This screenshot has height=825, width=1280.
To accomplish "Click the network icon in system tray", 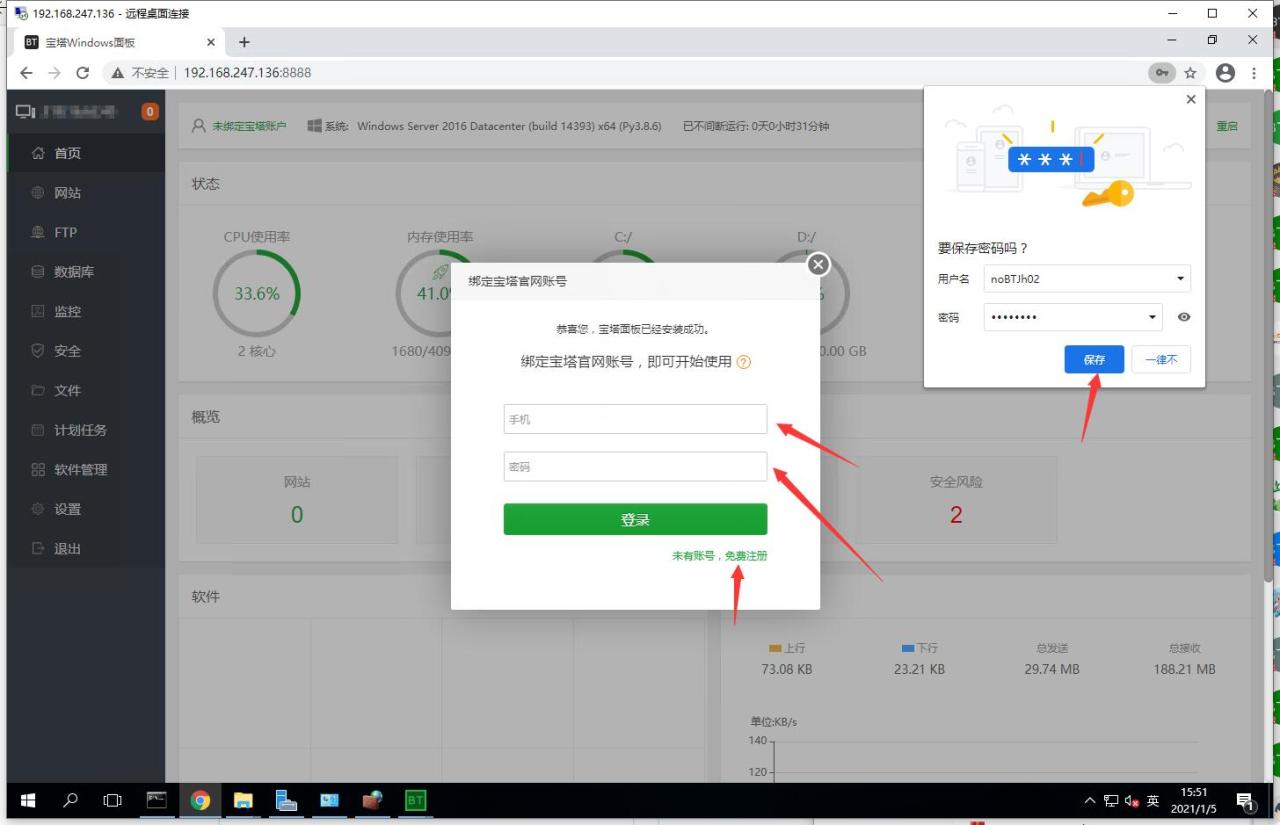I will tap(1111, 801).
